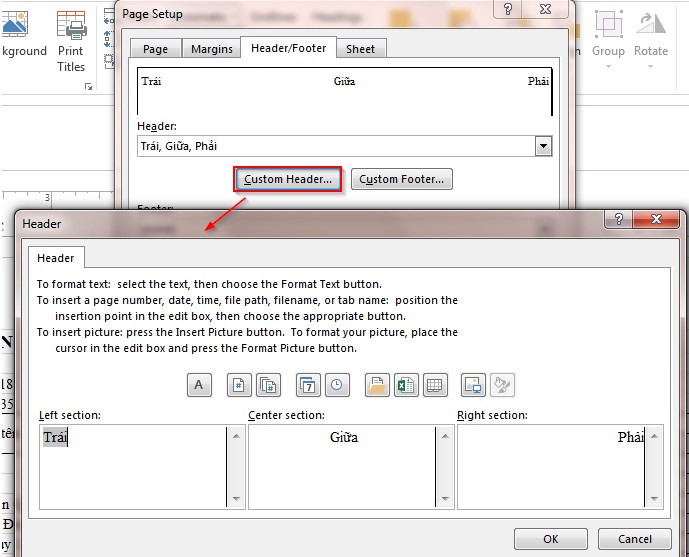Click inside the Right section edit box
Image resolution: width=689 pixels, height=557 pixels.
pos(551,467)
